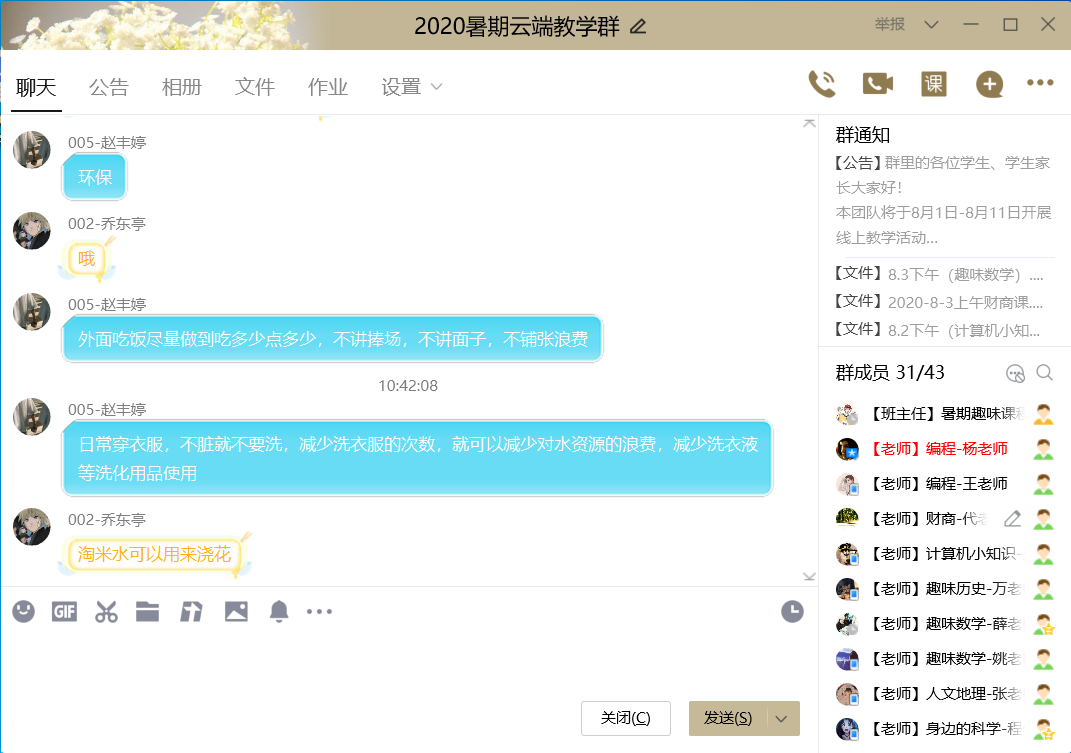Click the scroll-to-bottom arrow in chat
The width and height of the screenshot is (1071, 753).
(x=809, y=577)
